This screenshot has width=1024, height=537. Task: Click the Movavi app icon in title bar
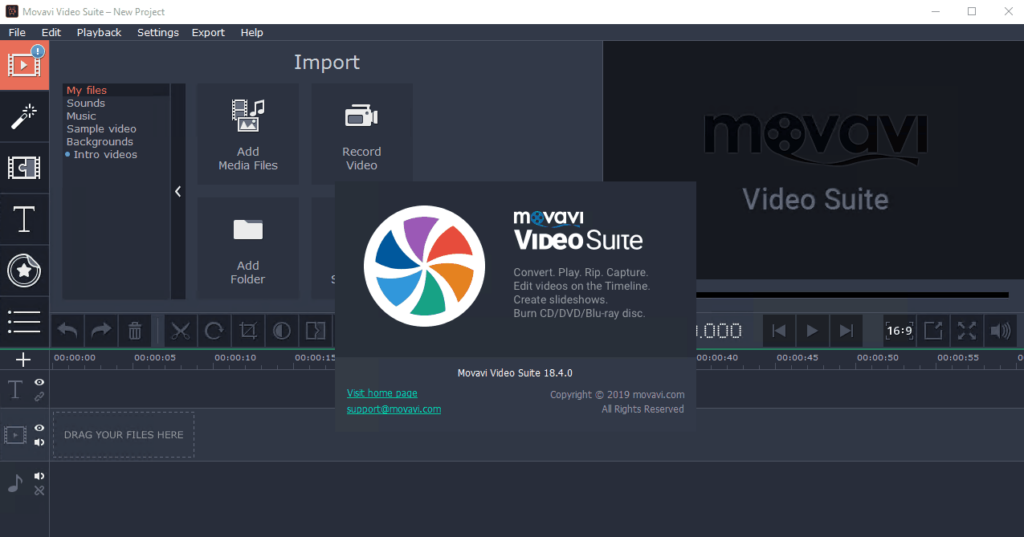point(12,12)
